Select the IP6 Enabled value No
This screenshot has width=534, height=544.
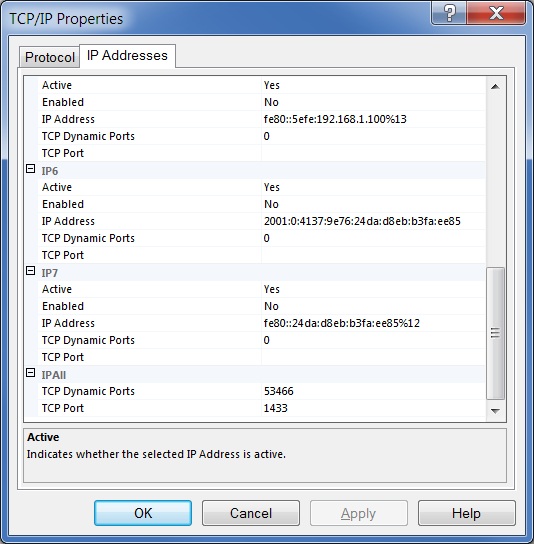(x=373, y=204)
